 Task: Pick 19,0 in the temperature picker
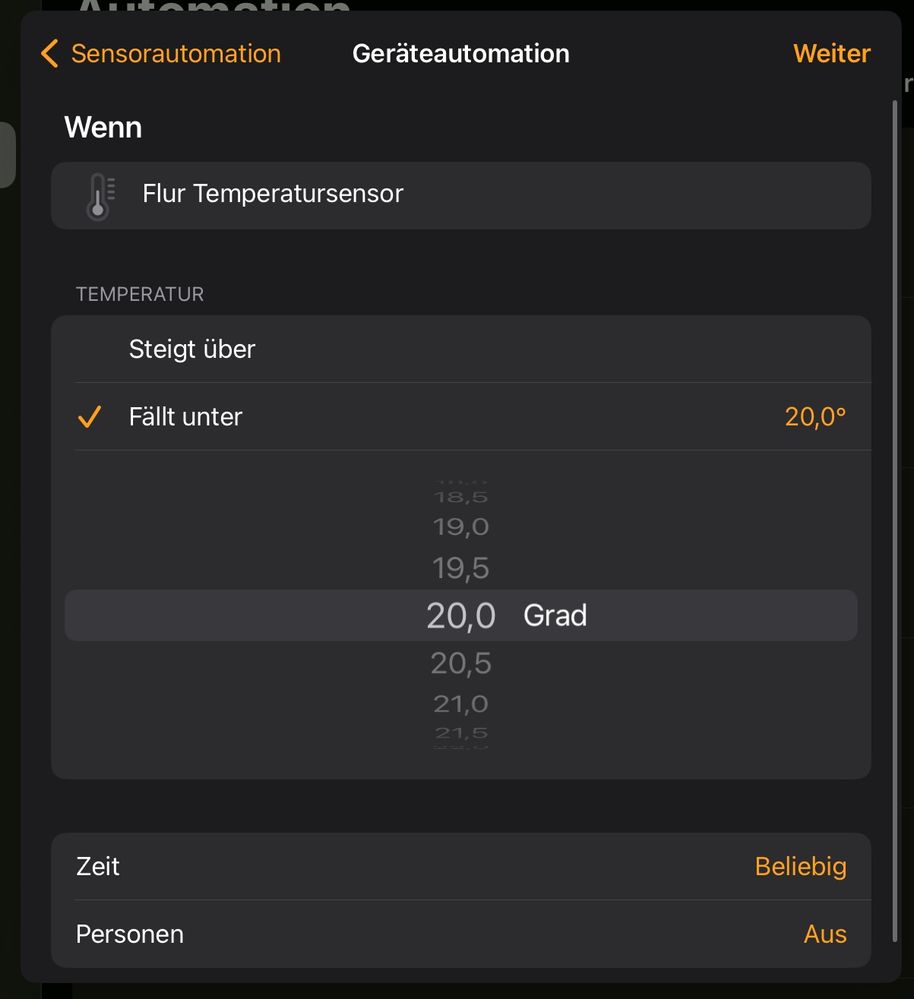point(461,527)
